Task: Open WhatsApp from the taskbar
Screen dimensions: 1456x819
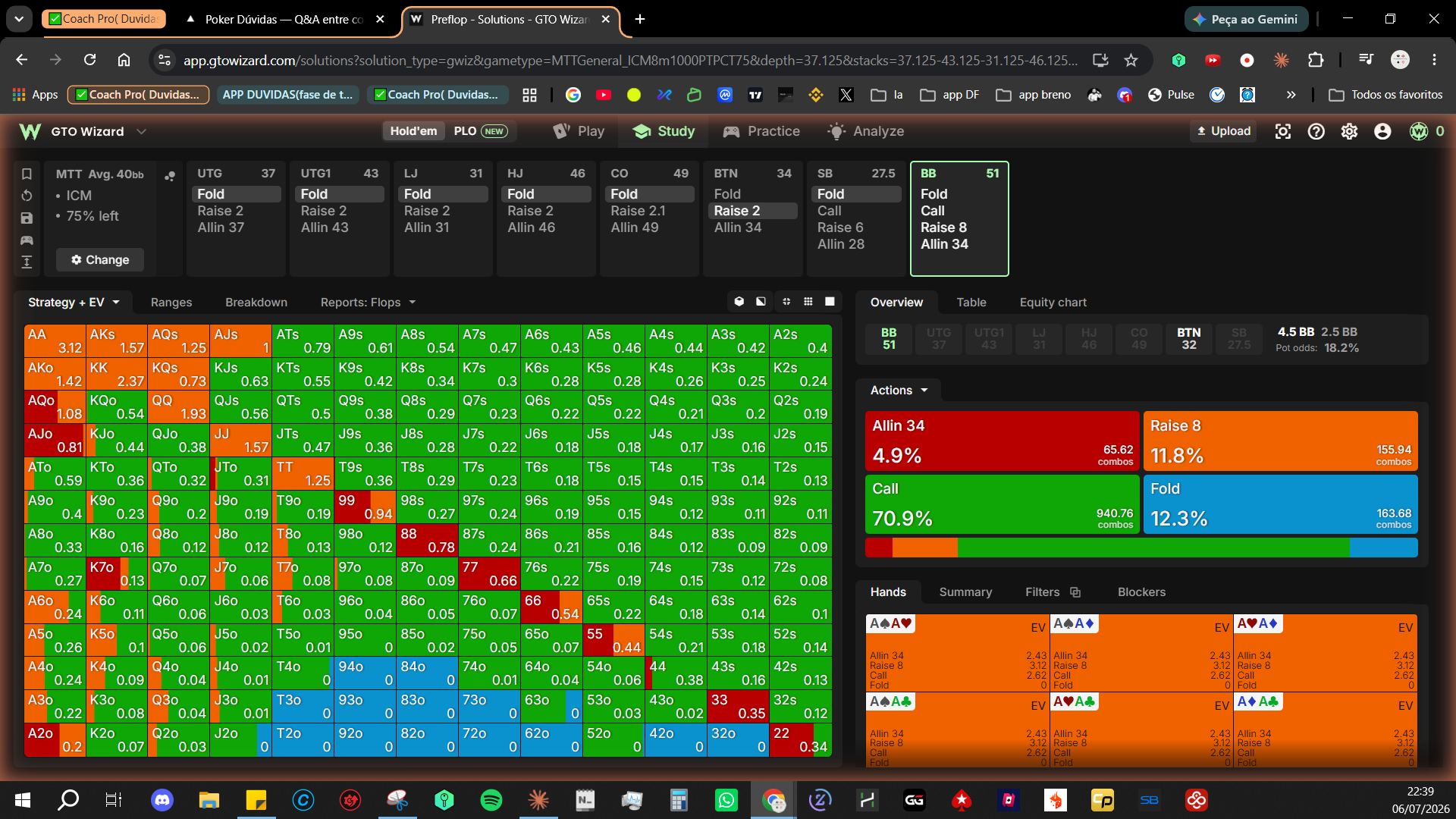Action: click(726, 799)
